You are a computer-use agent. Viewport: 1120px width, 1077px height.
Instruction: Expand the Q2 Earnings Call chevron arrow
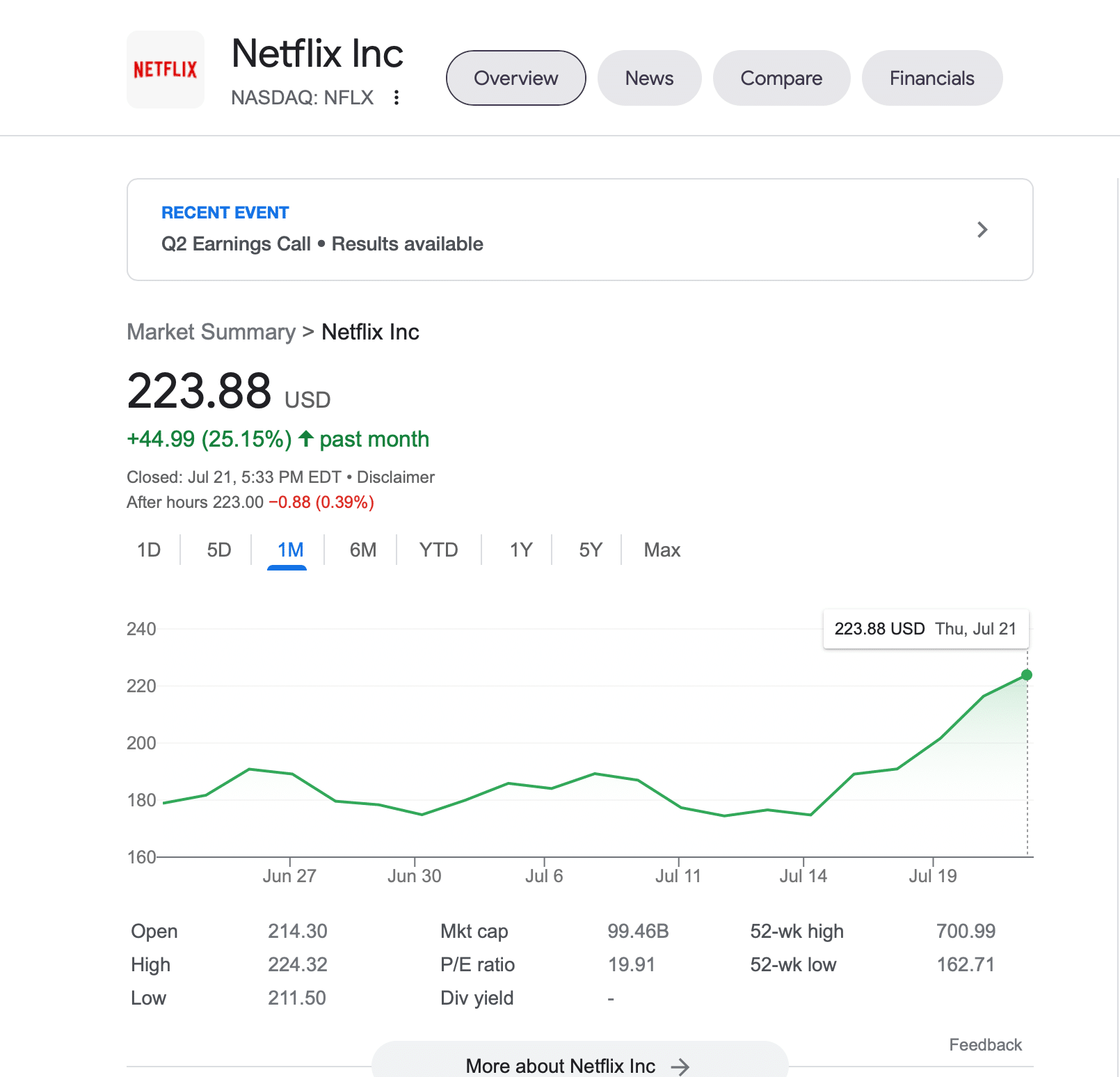[x=982, y=230]
